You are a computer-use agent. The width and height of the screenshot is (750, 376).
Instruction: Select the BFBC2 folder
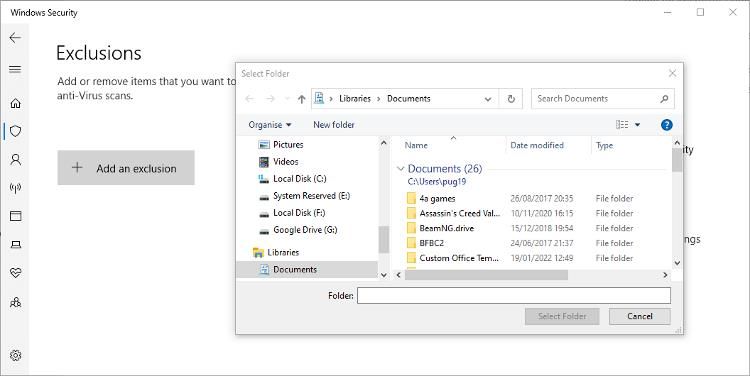431,243
